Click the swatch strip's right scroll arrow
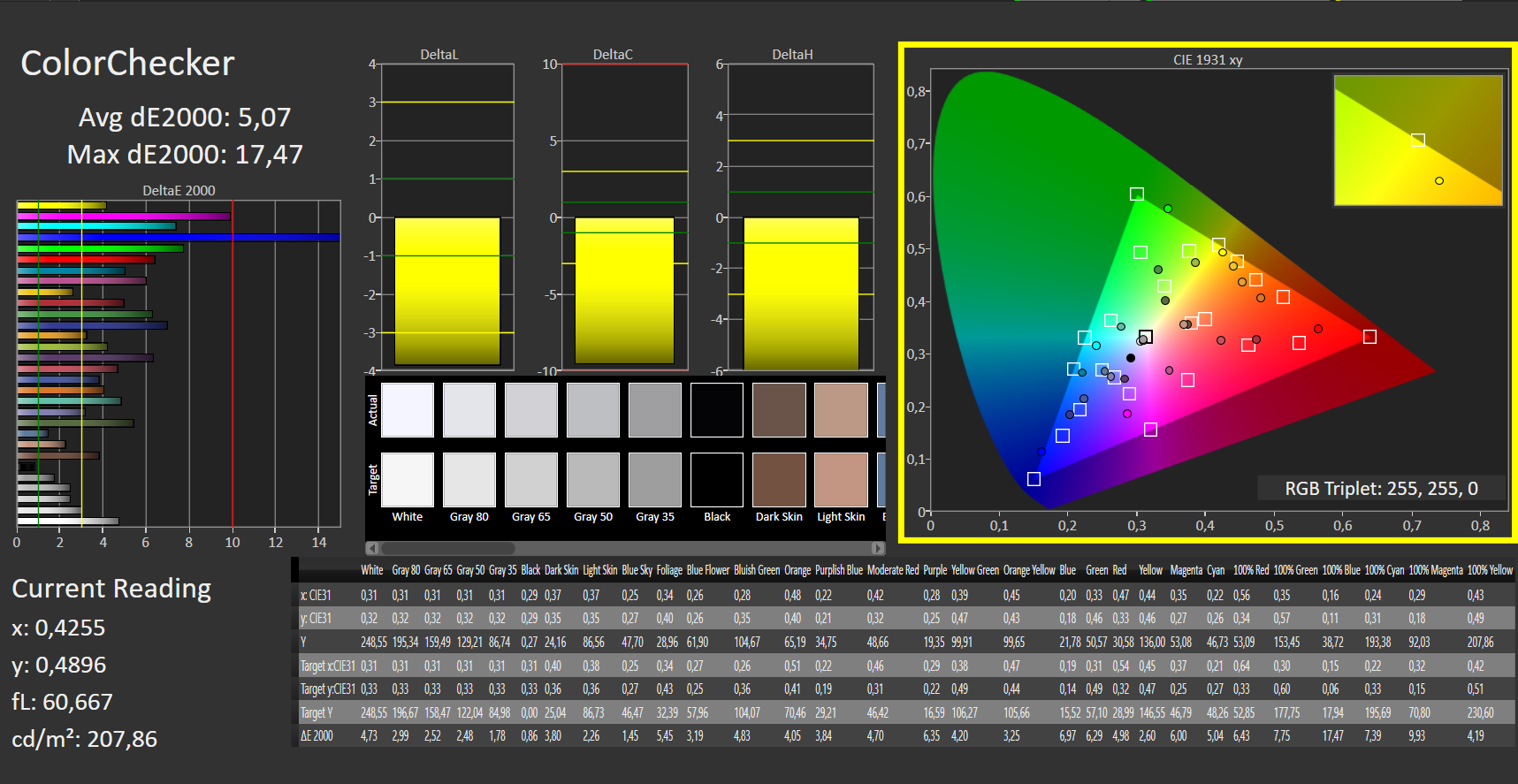This screenshot has height=784, width=1518. coord(877,548)
